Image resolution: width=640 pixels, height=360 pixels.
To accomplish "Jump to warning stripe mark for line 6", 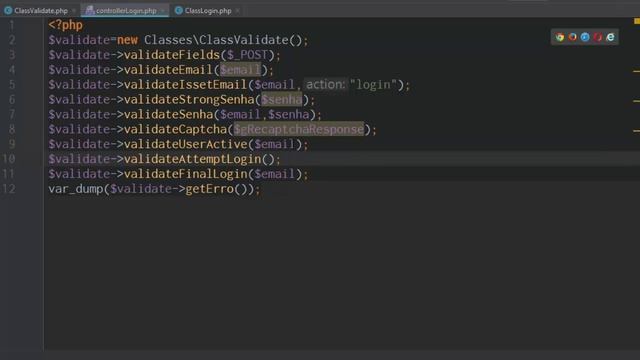I will 636,100.
